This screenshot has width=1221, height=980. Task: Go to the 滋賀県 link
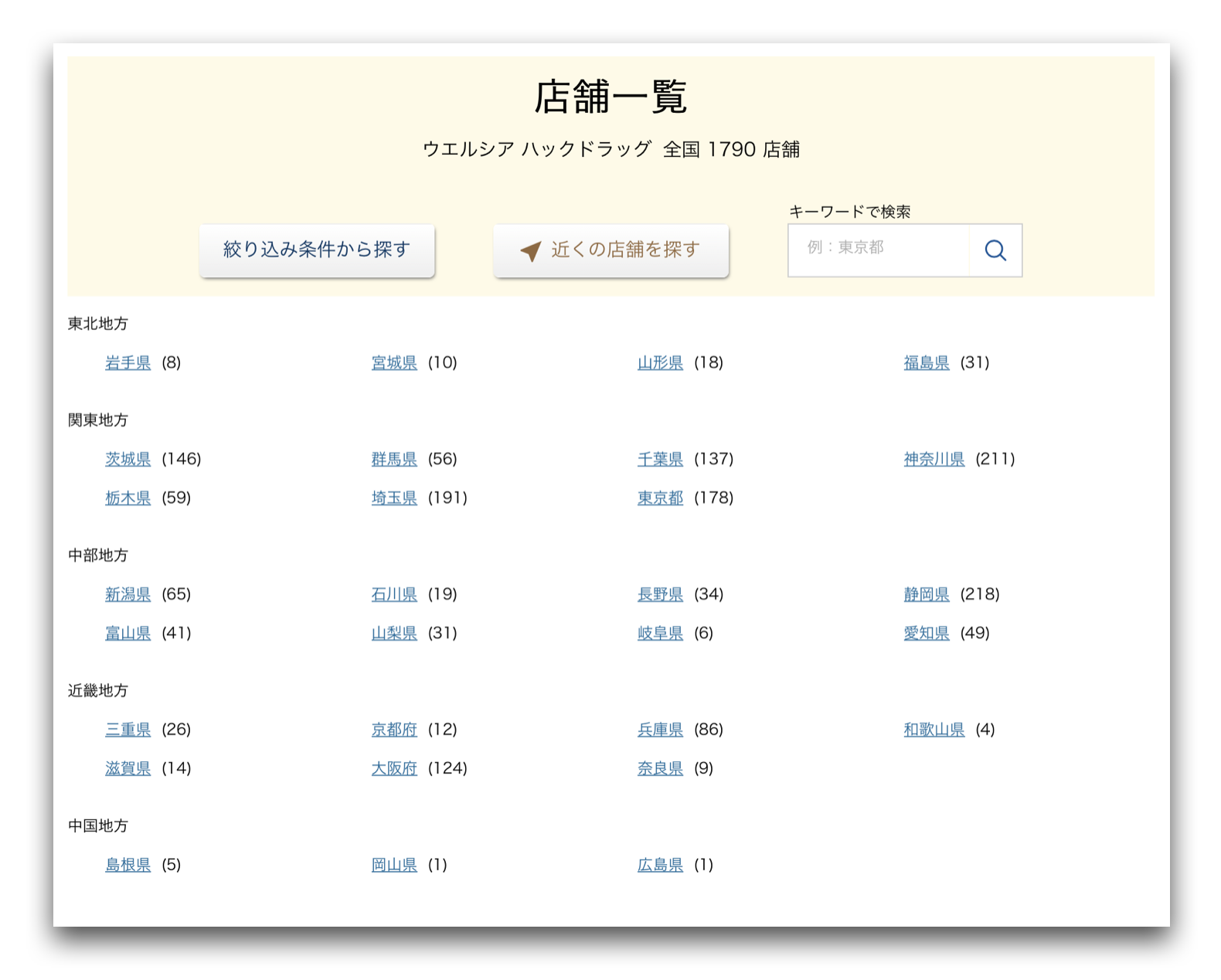point(128,768)
